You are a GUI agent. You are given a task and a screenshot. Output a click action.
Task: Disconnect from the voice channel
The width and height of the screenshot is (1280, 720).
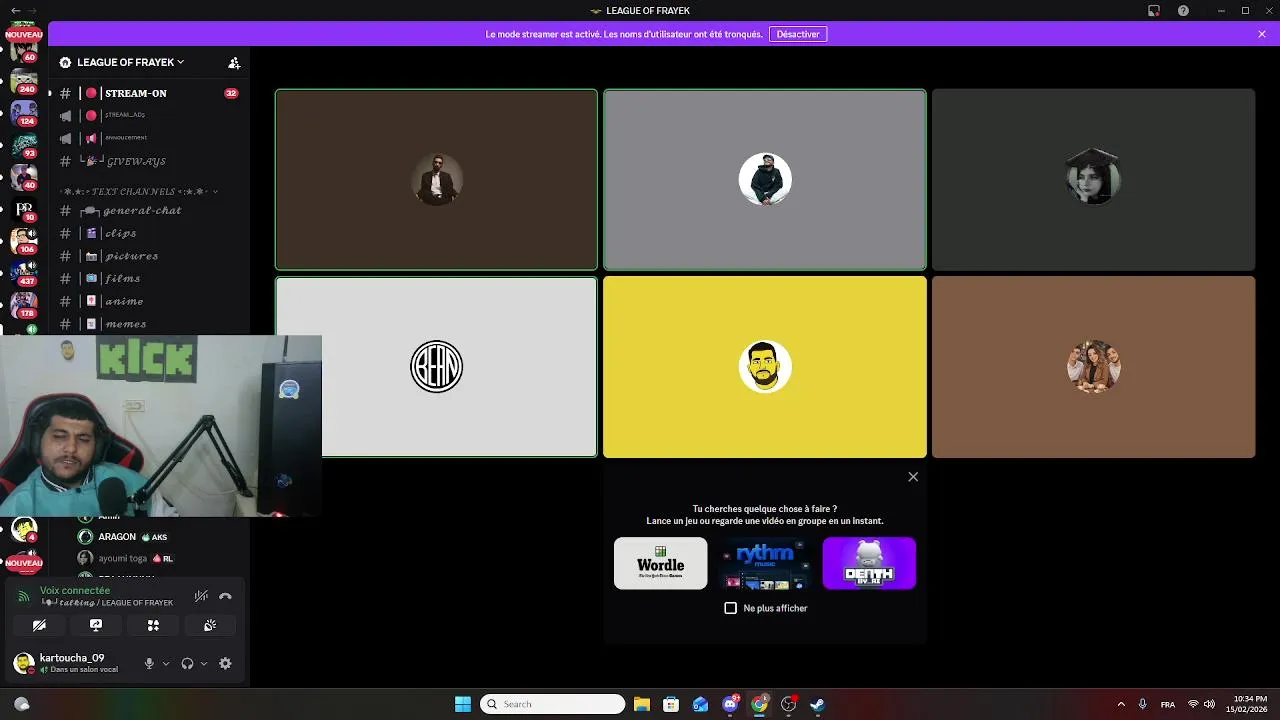tap(225, 596)
